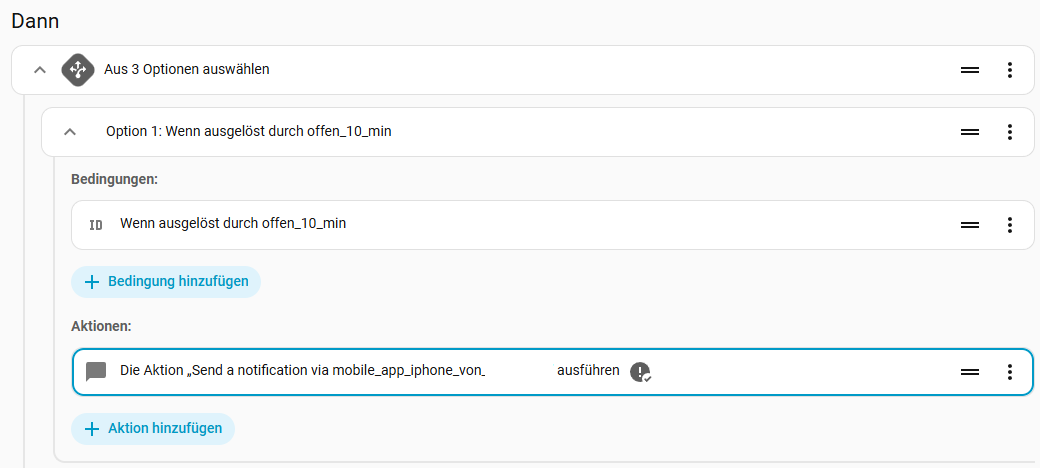Collapse the 'Aus 3 Optionen auswählen' block
Screen dimensions: 1040x468
pos(40,70)
